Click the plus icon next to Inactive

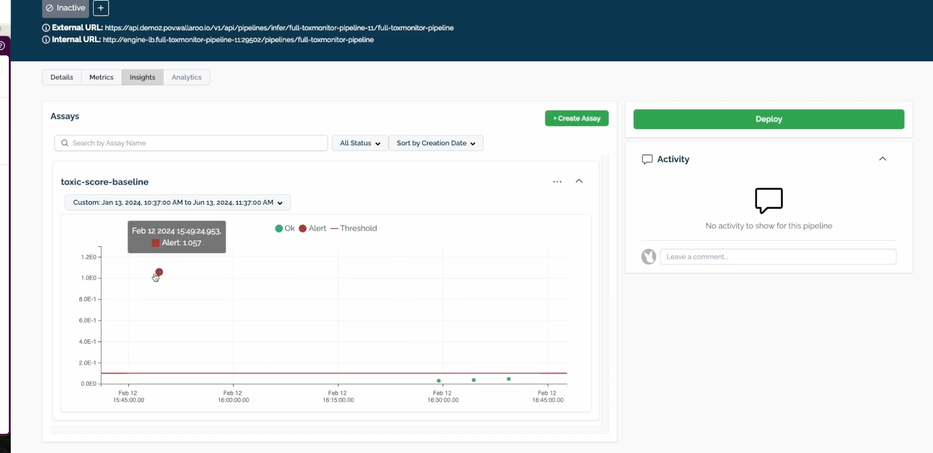[101, 8]
